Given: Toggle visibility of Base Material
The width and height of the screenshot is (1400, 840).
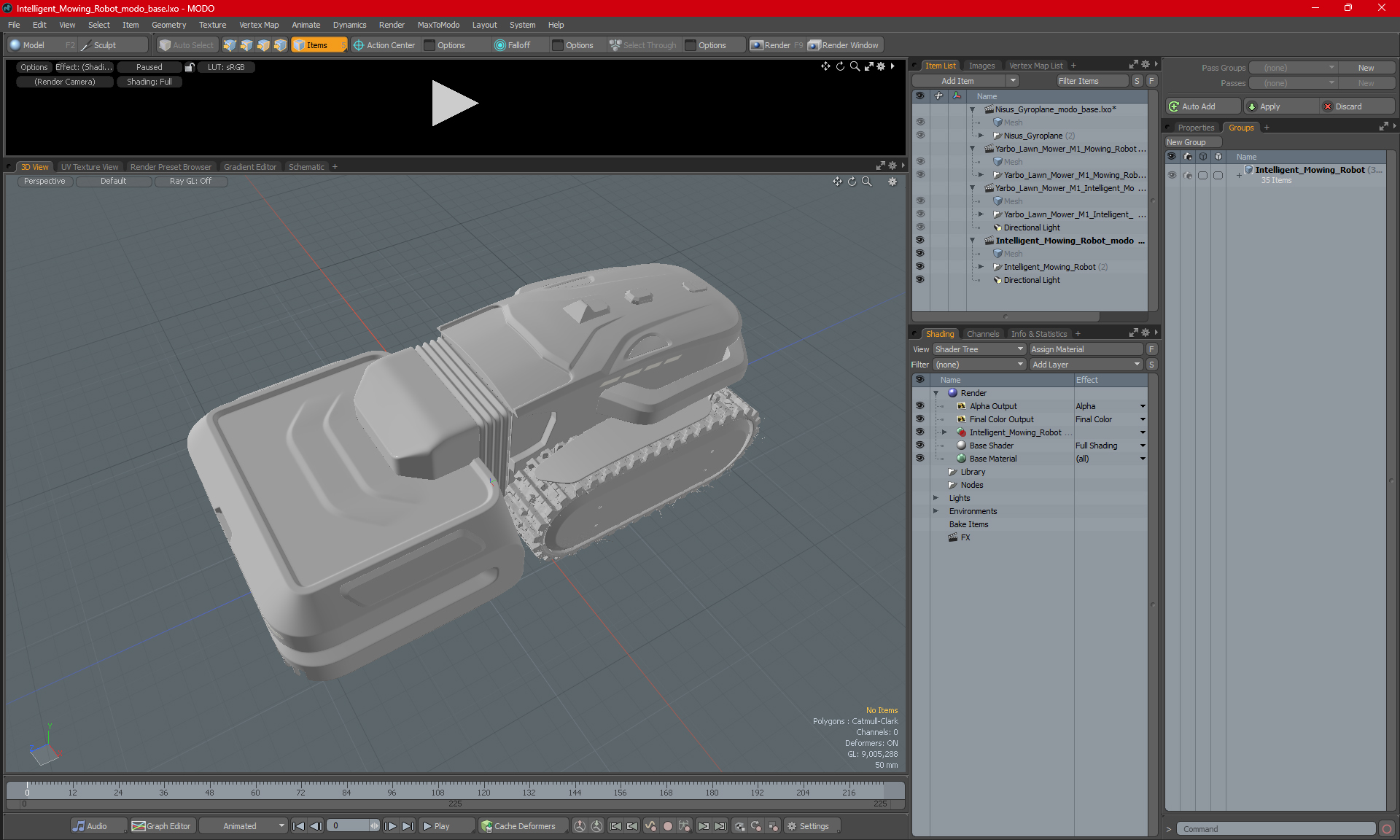Looking at the screenshot, I should 920,459.
